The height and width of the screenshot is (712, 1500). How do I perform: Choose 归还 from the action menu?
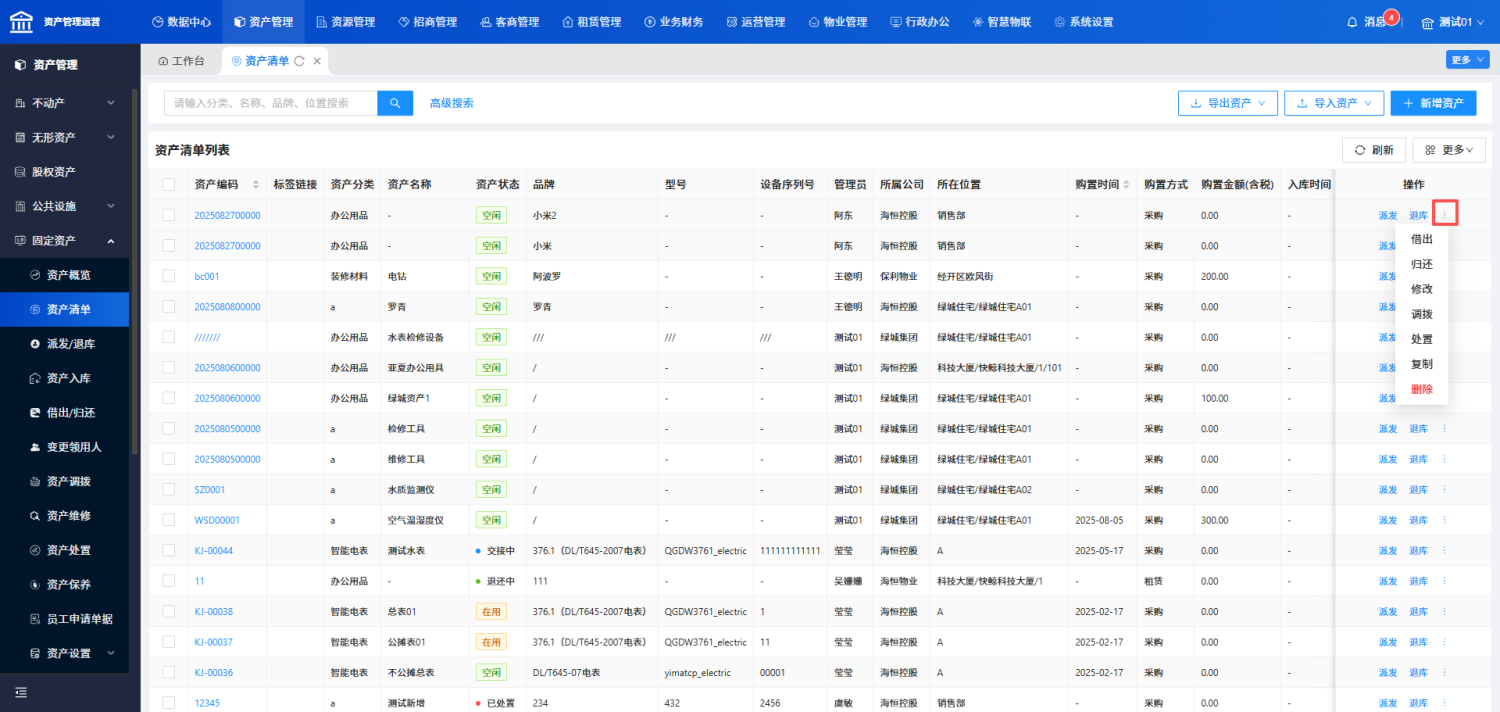pos(1421,264)
